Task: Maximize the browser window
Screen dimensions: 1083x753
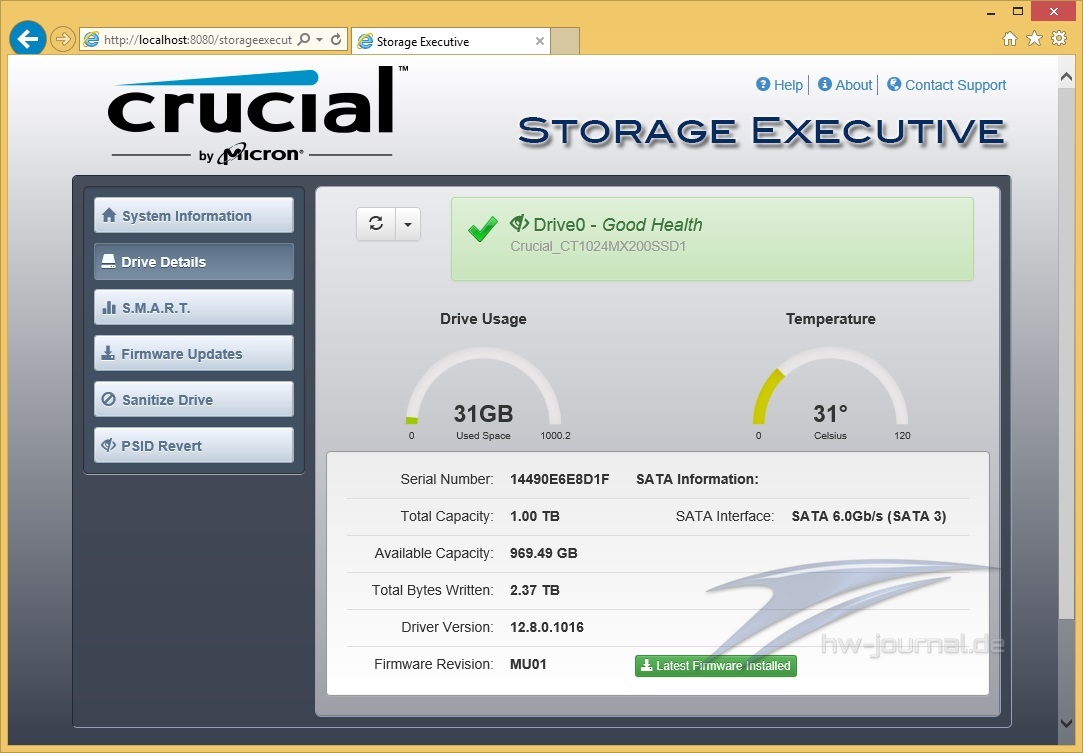Action: coord(1017,12)
